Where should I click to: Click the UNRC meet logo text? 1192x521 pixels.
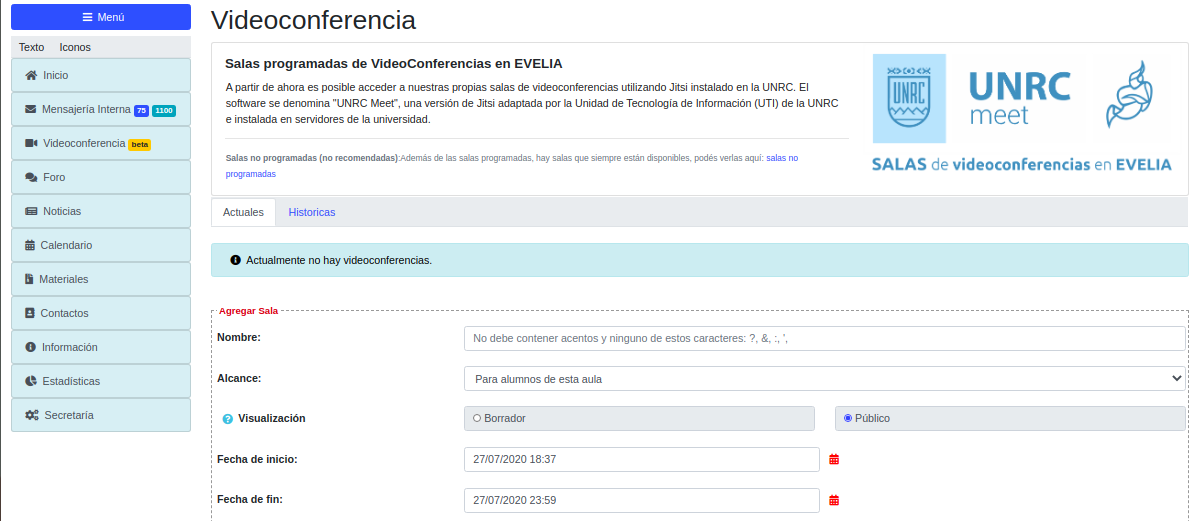coord(1019,97)
